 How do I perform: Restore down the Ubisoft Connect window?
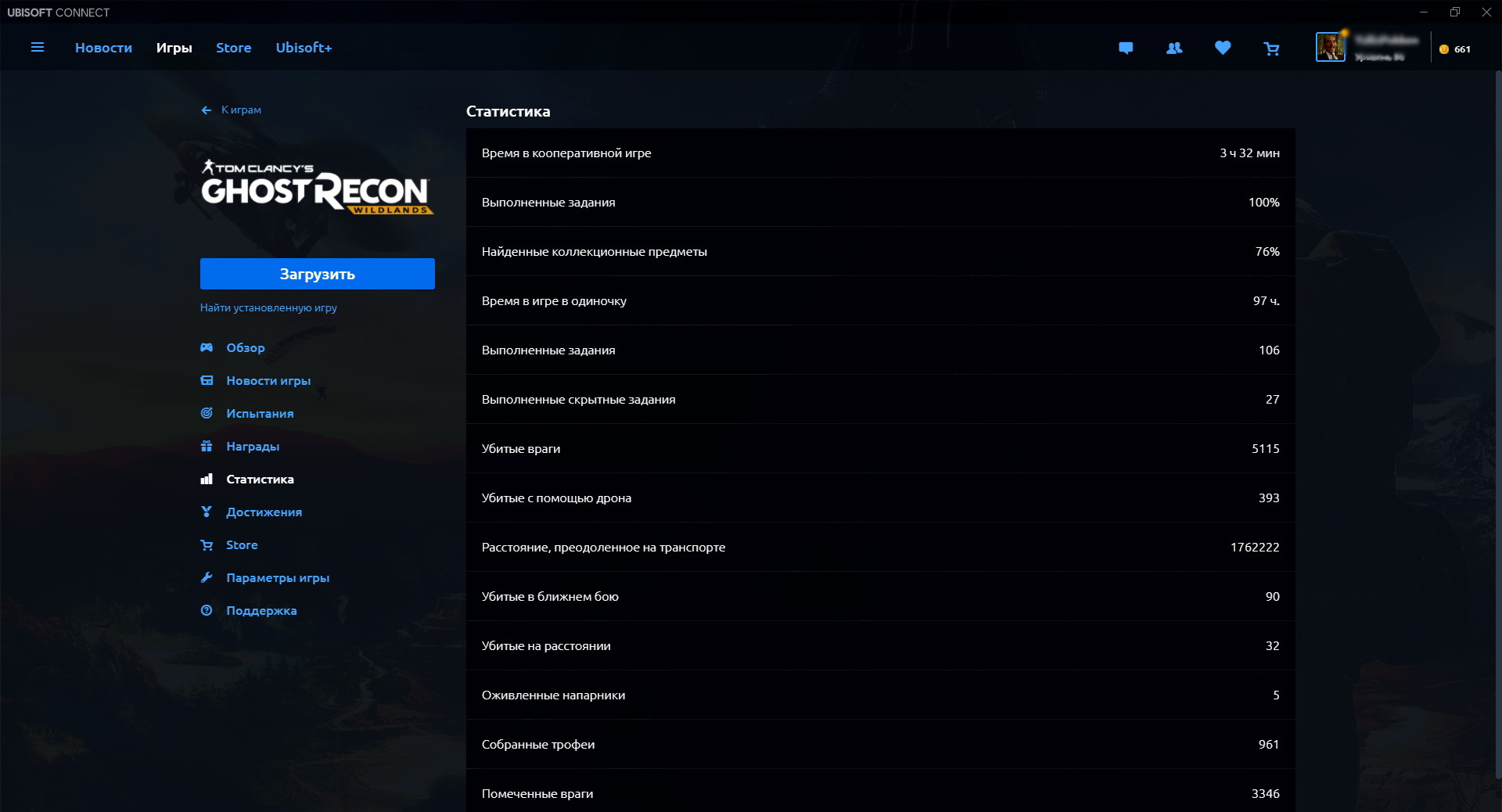click(1454, 12)
